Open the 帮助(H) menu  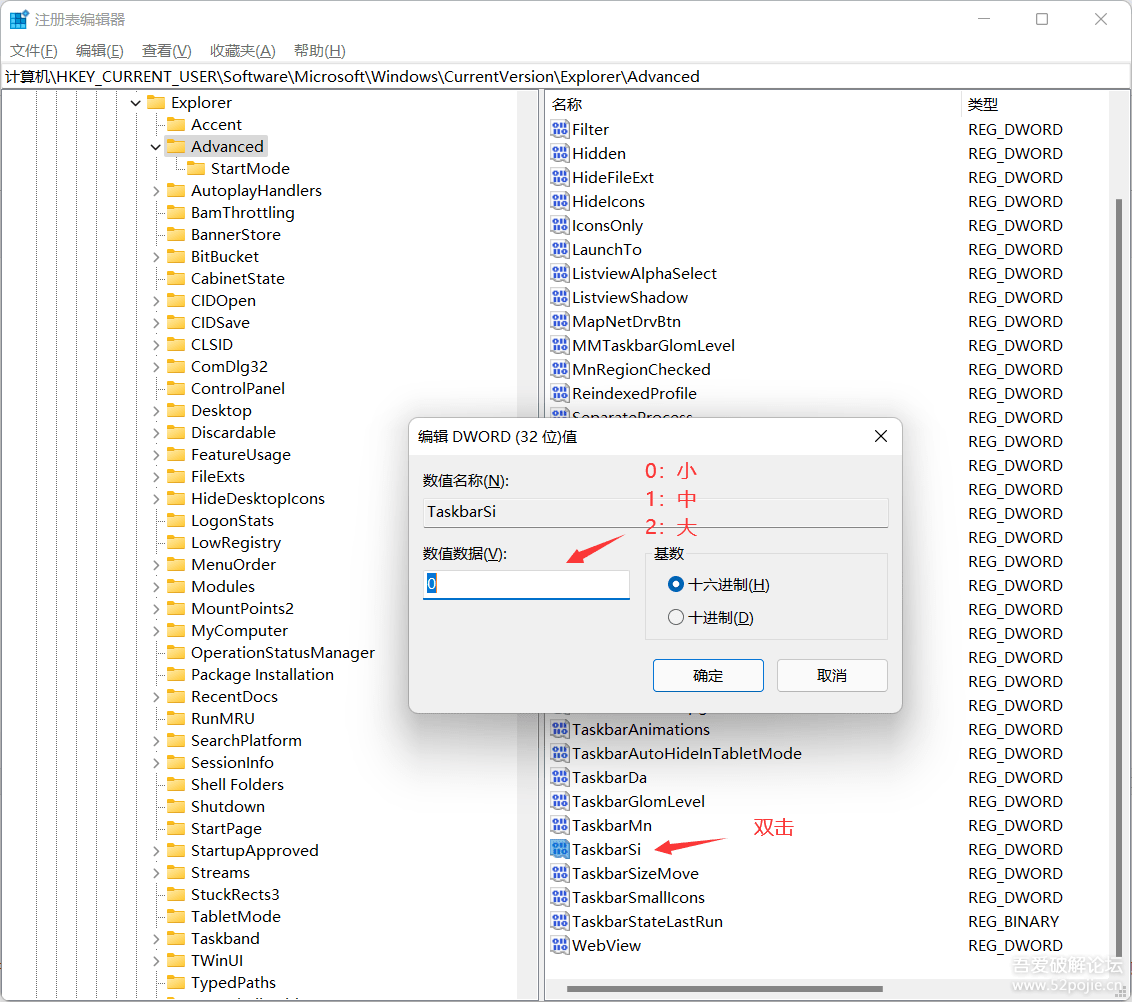(x=320, y=51)
